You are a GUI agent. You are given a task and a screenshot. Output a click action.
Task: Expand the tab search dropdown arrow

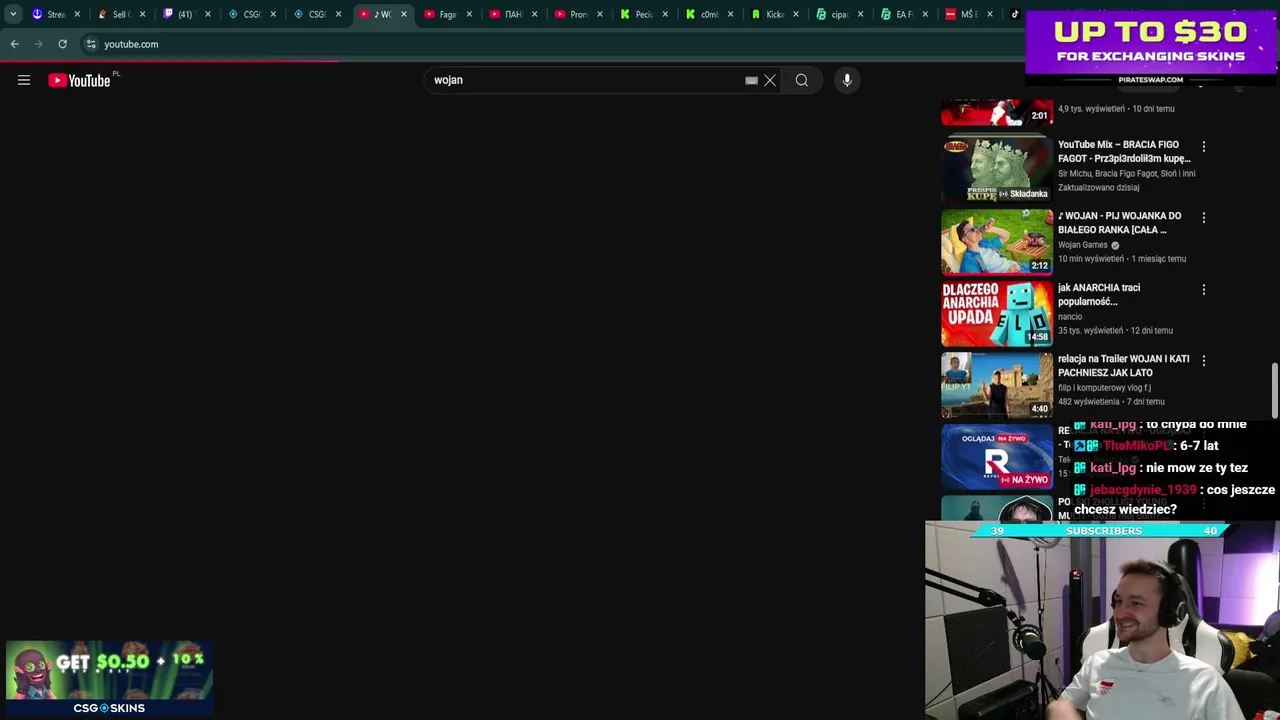(x=13, y=14)
